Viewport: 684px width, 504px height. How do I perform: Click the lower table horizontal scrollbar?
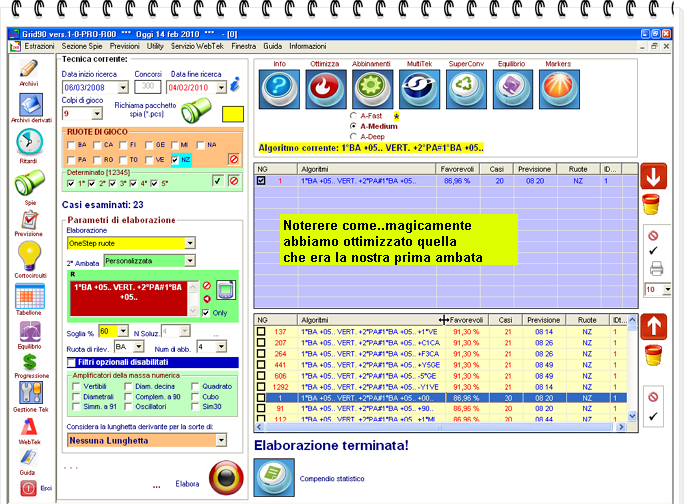440,427
